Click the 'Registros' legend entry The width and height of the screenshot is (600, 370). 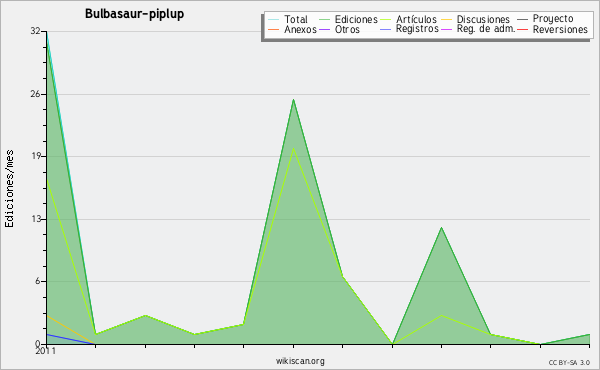[409, 29]
